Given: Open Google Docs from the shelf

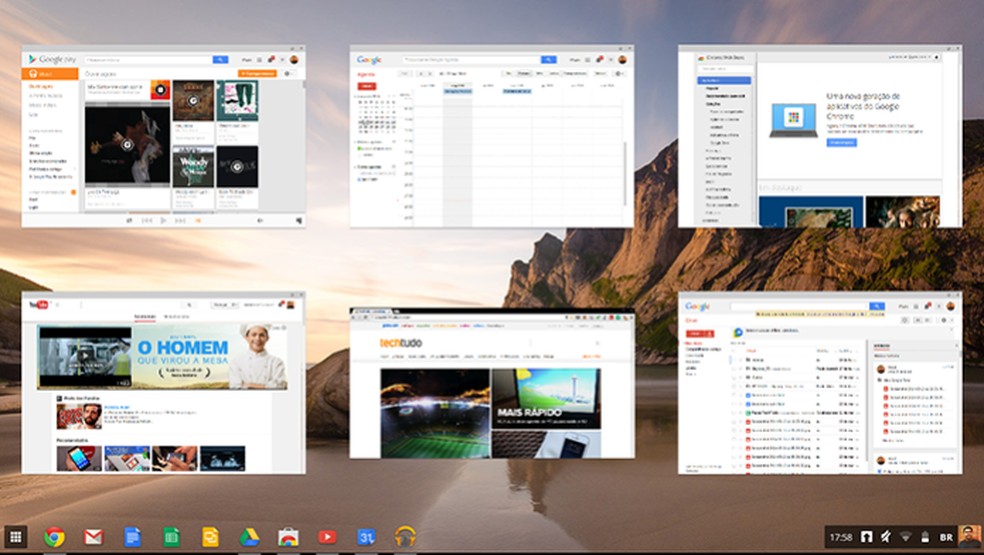Looking at the screenshot, I should [132, 537].
